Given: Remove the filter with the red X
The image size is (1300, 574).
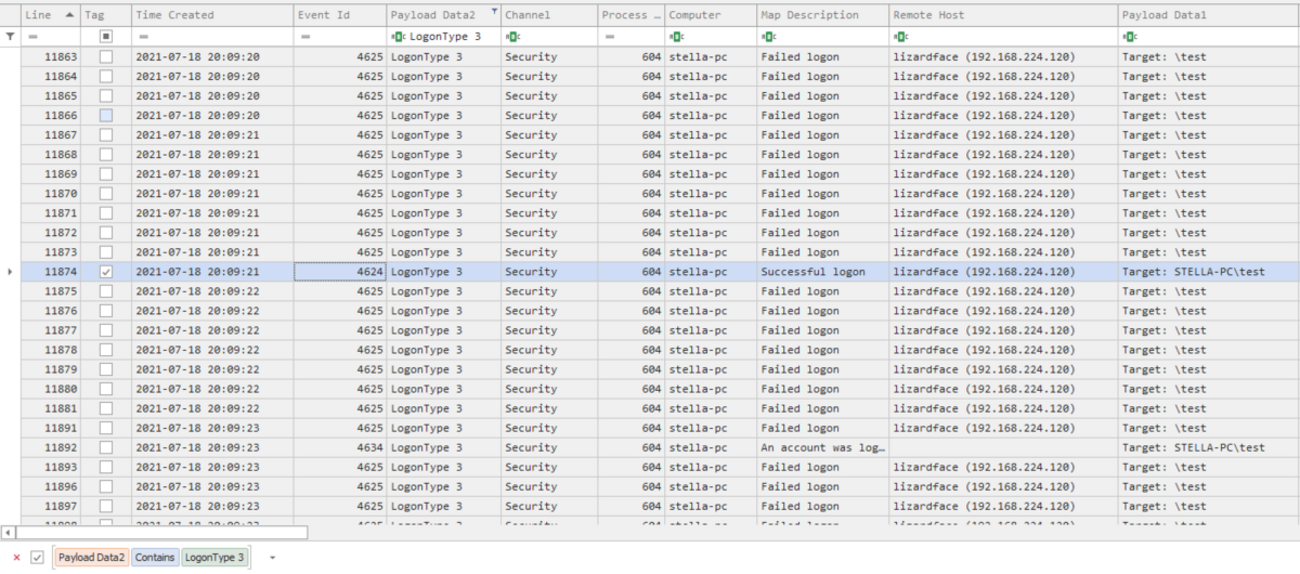Looking at the screenshot, I should pyautogui.click(x=16, y=557).
